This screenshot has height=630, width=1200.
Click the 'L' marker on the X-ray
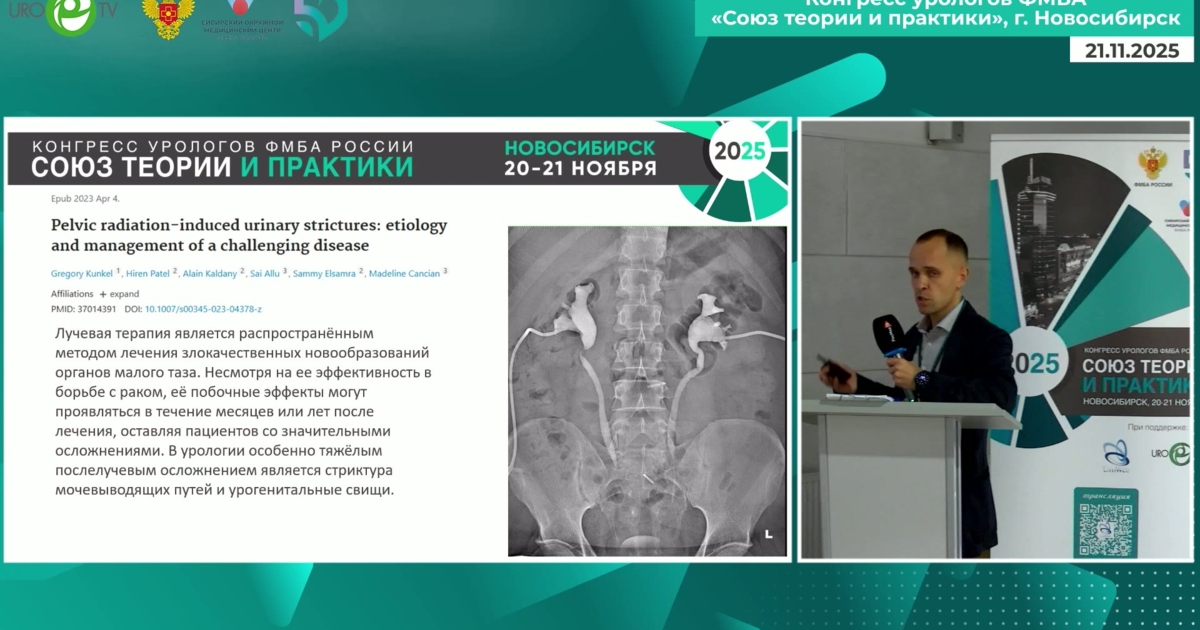coord(768,535)
